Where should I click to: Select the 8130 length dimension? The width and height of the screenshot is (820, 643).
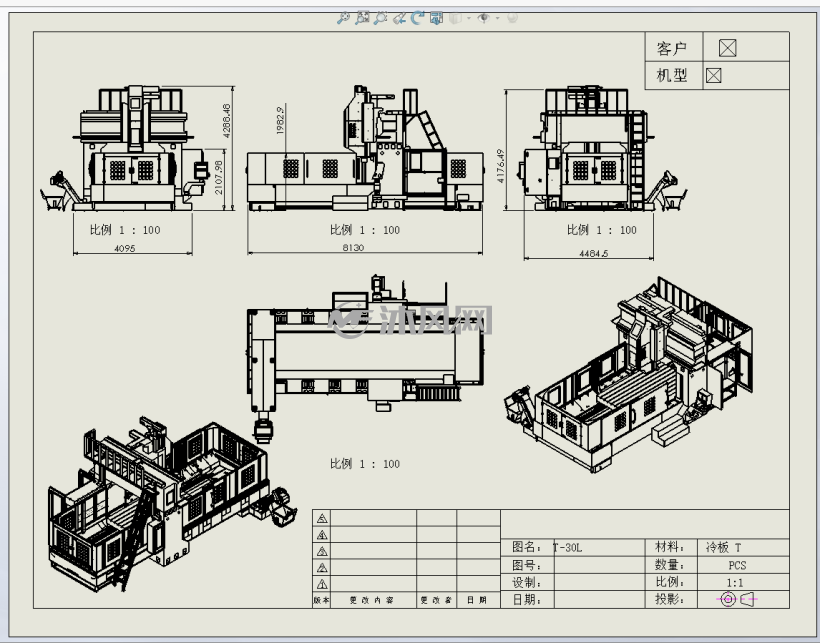pos(353,247)
